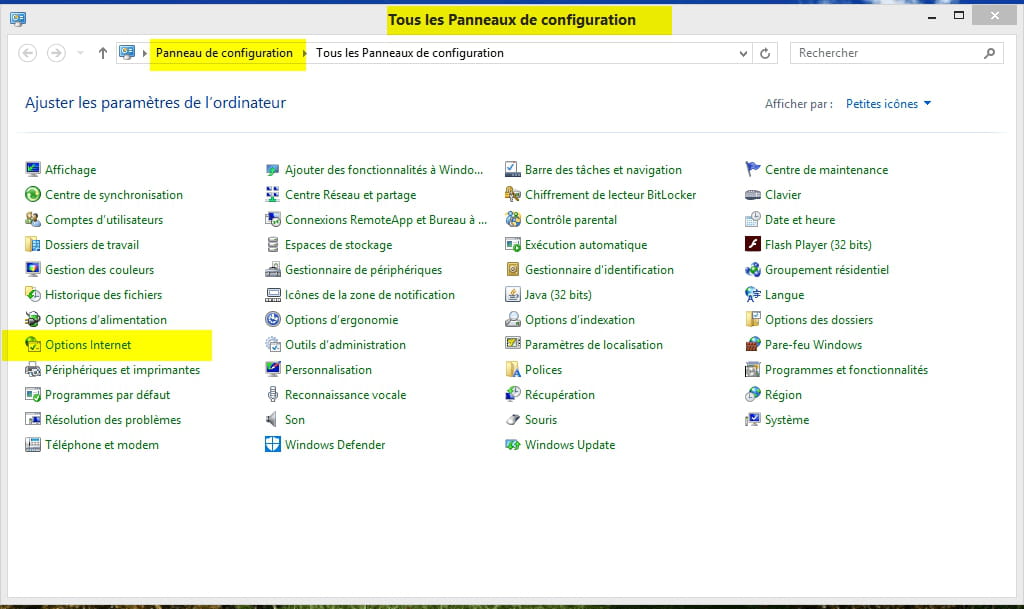The image size is (1024, 609).
Task: Expand the breadcrumb arrow before Panneau de configuration
Action: [x=145, y=54]
